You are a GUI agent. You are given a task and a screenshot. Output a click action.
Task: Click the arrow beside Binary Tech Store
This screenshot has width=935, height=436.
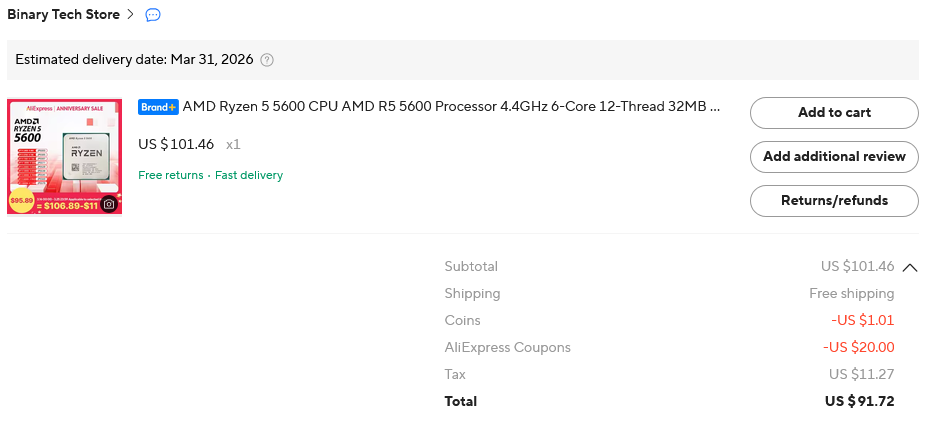click(131, 14)
